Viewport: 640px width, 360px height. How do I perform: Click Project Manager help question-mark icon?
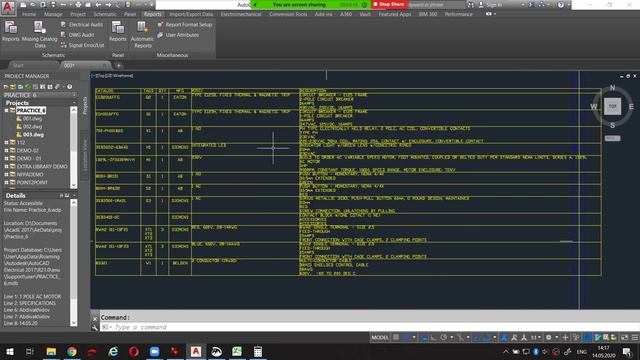[x=69, y=87]
